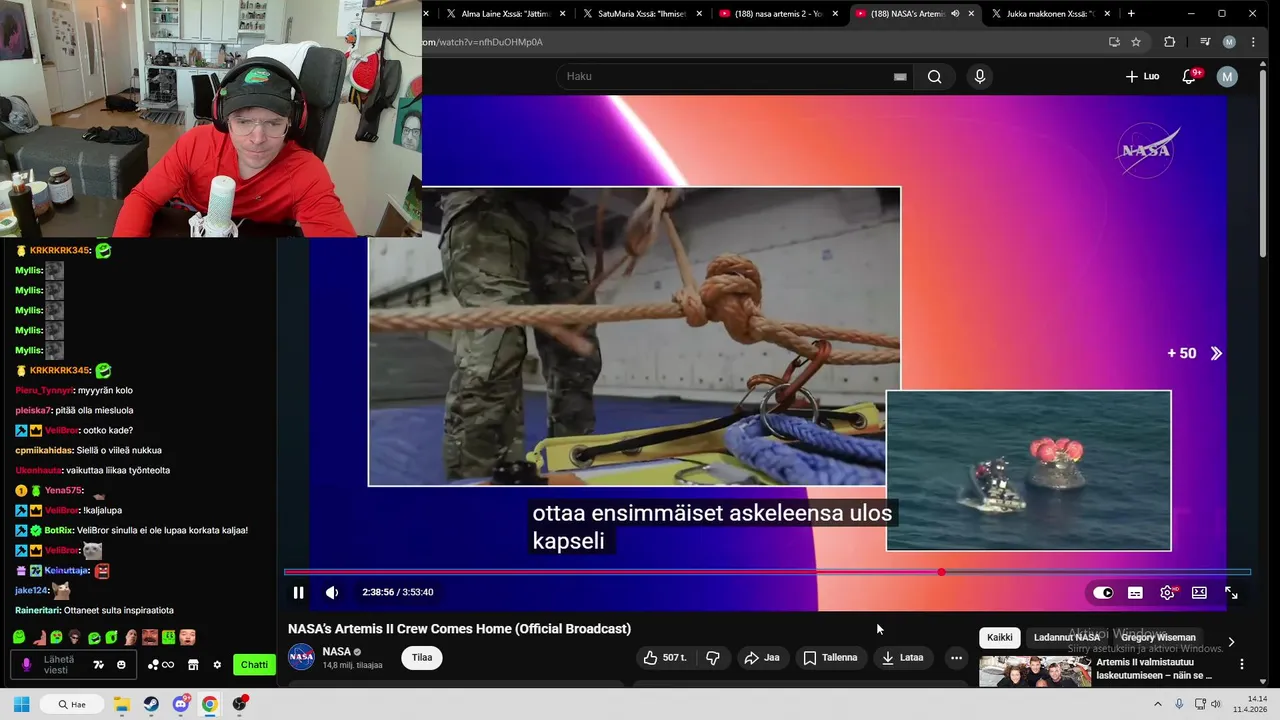Submit search with magnifying glass button
Screen dimensions: 1280x720
pyautogui.click(x=934, y=76)
